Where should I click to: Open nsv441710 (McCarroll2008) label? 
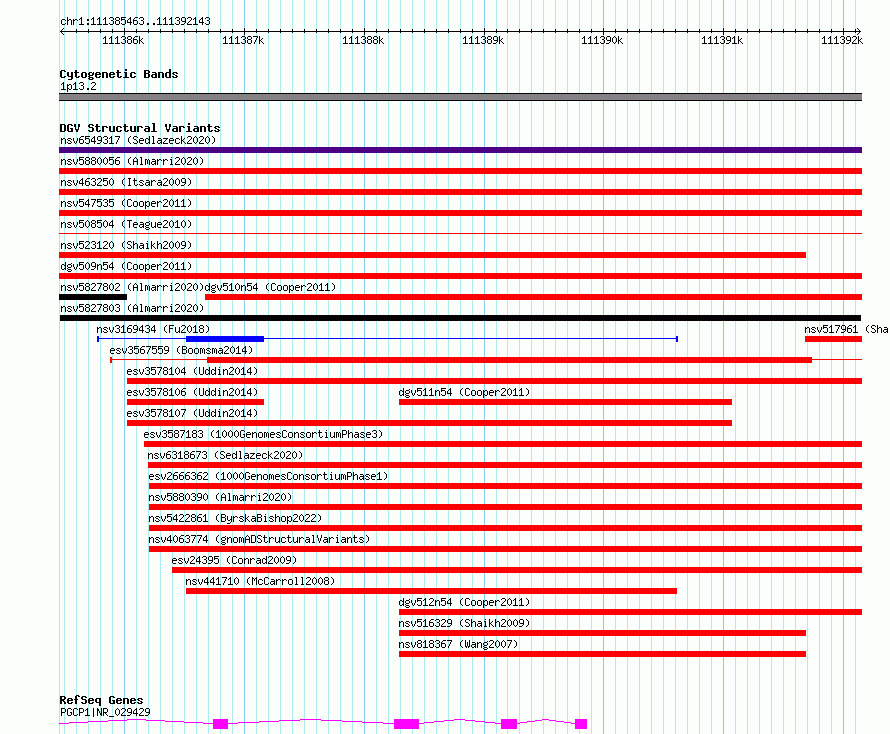point(260,581)
